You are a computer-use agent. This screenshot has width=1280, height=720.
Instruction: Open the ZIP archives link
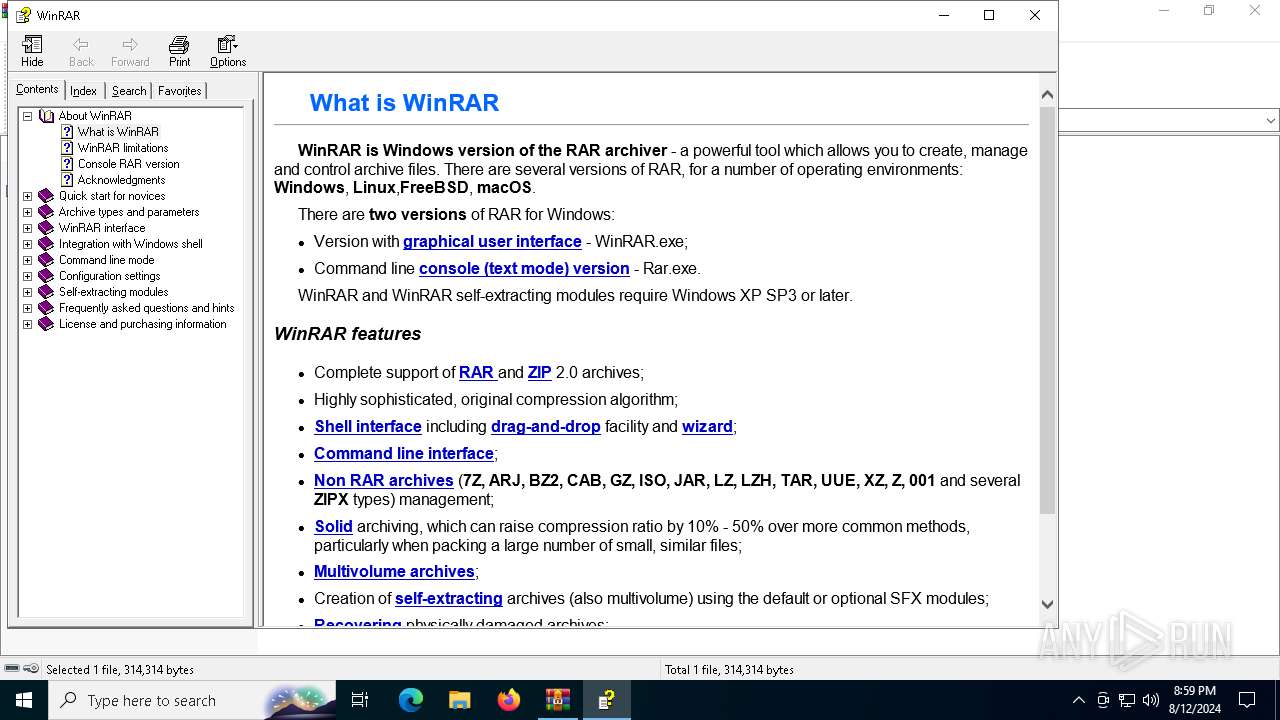[x=539, y=372]
